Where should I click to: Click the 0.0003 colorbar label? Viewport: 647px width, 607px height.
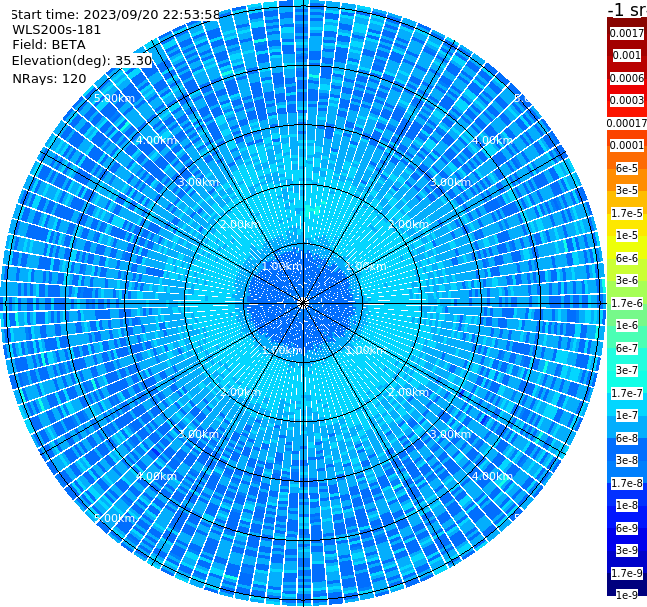tap(627, 100)
